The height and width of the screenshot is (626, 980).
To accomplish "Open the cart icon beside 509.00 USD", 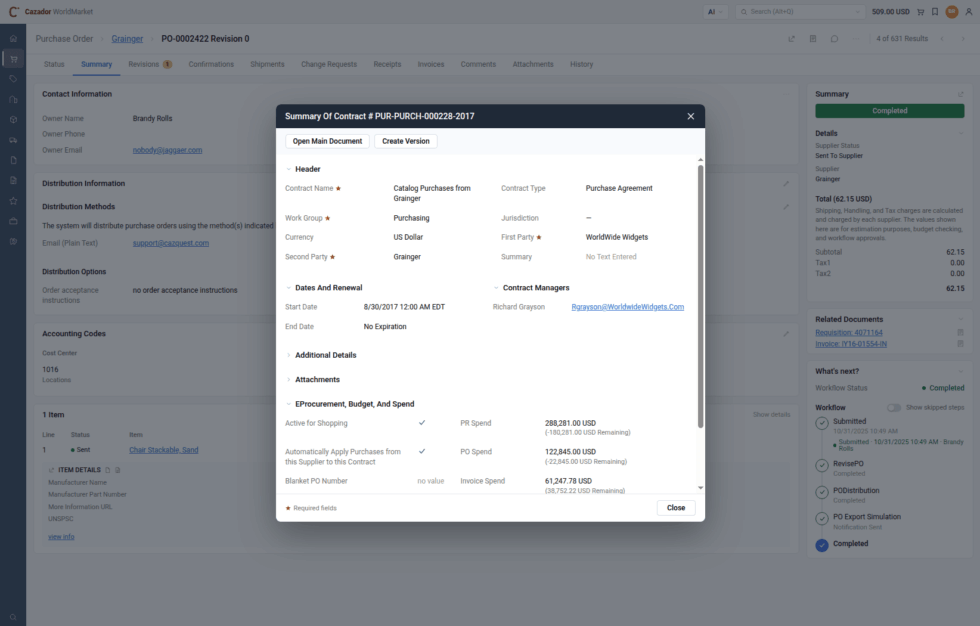I will [x=921, y=12].
